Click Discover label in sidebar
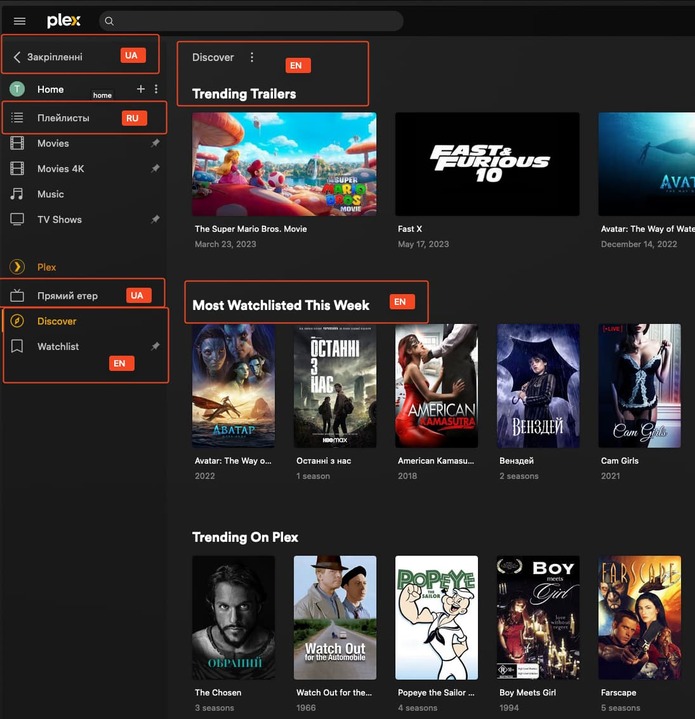 [x=57, y=321]
